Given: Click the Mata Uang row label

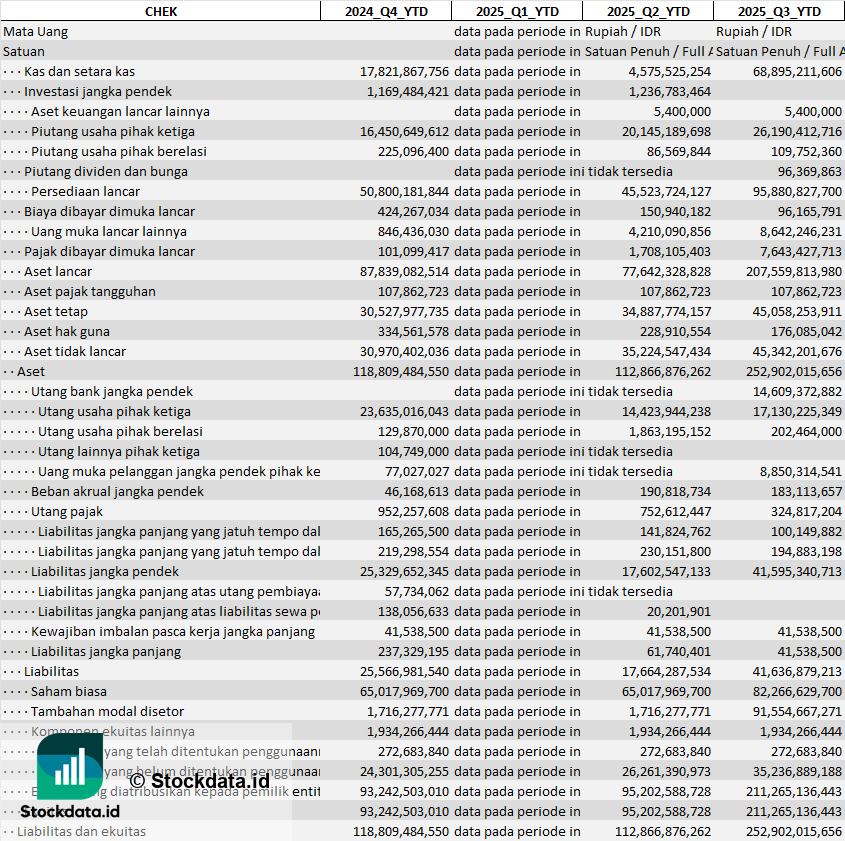Looking at the screenshot, I should pos(36,31).
